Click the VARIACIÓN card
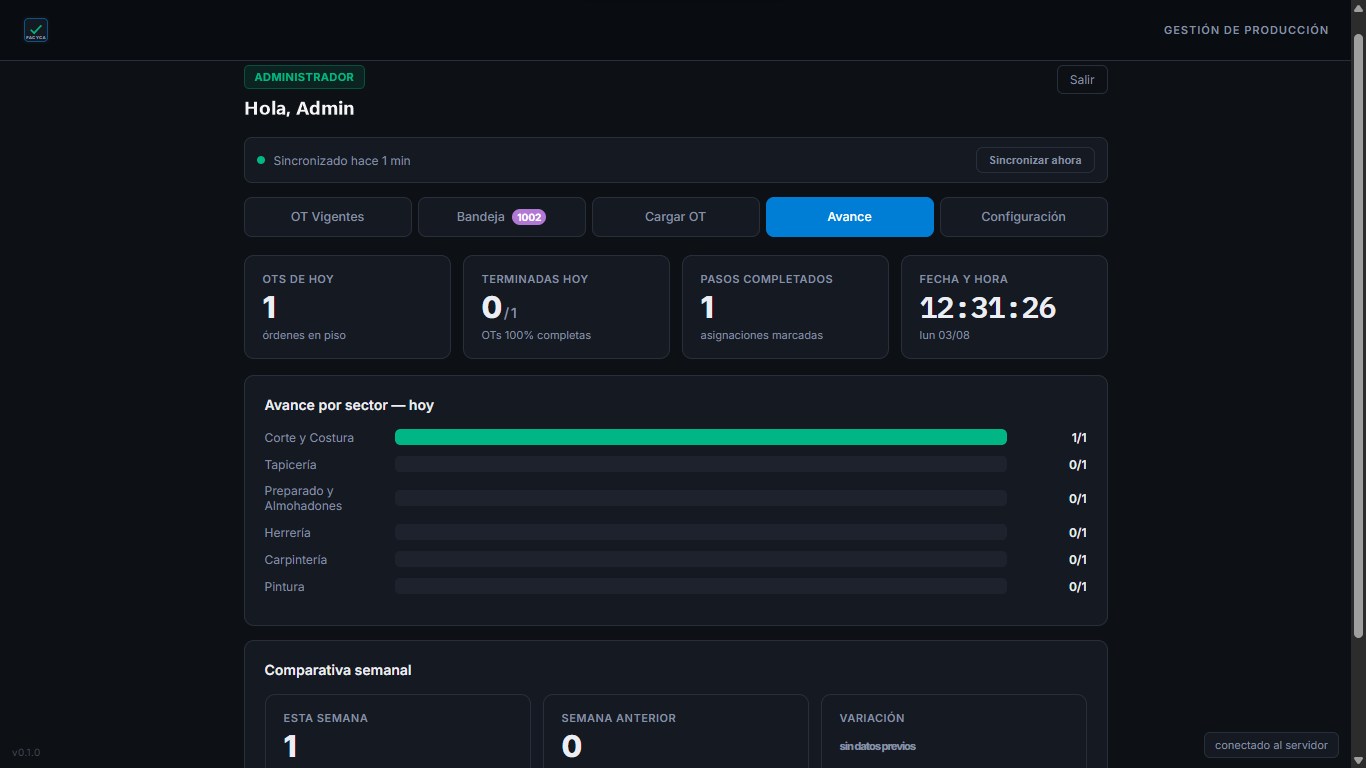This screenshot has width=1366, height=768. (x=954, y=731)
